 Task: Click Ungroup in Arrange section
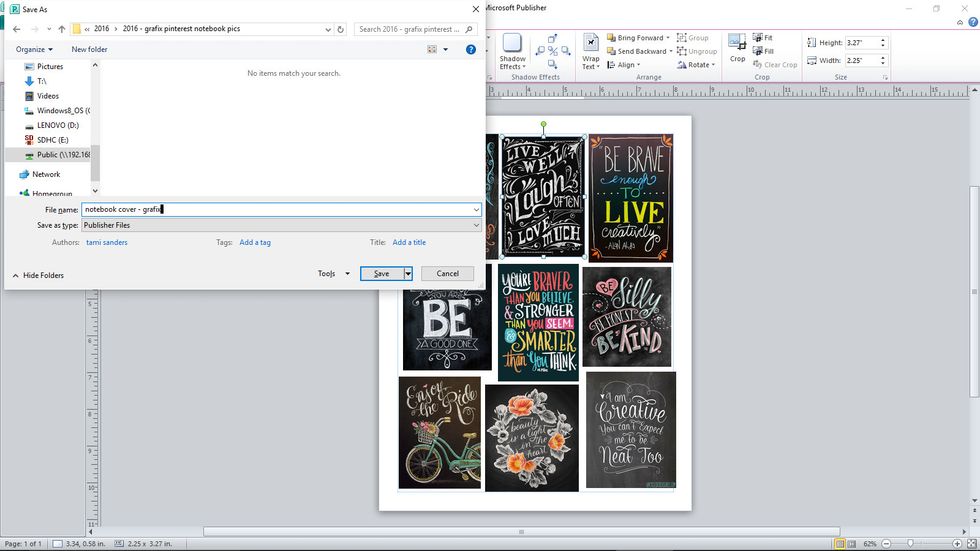697,51
